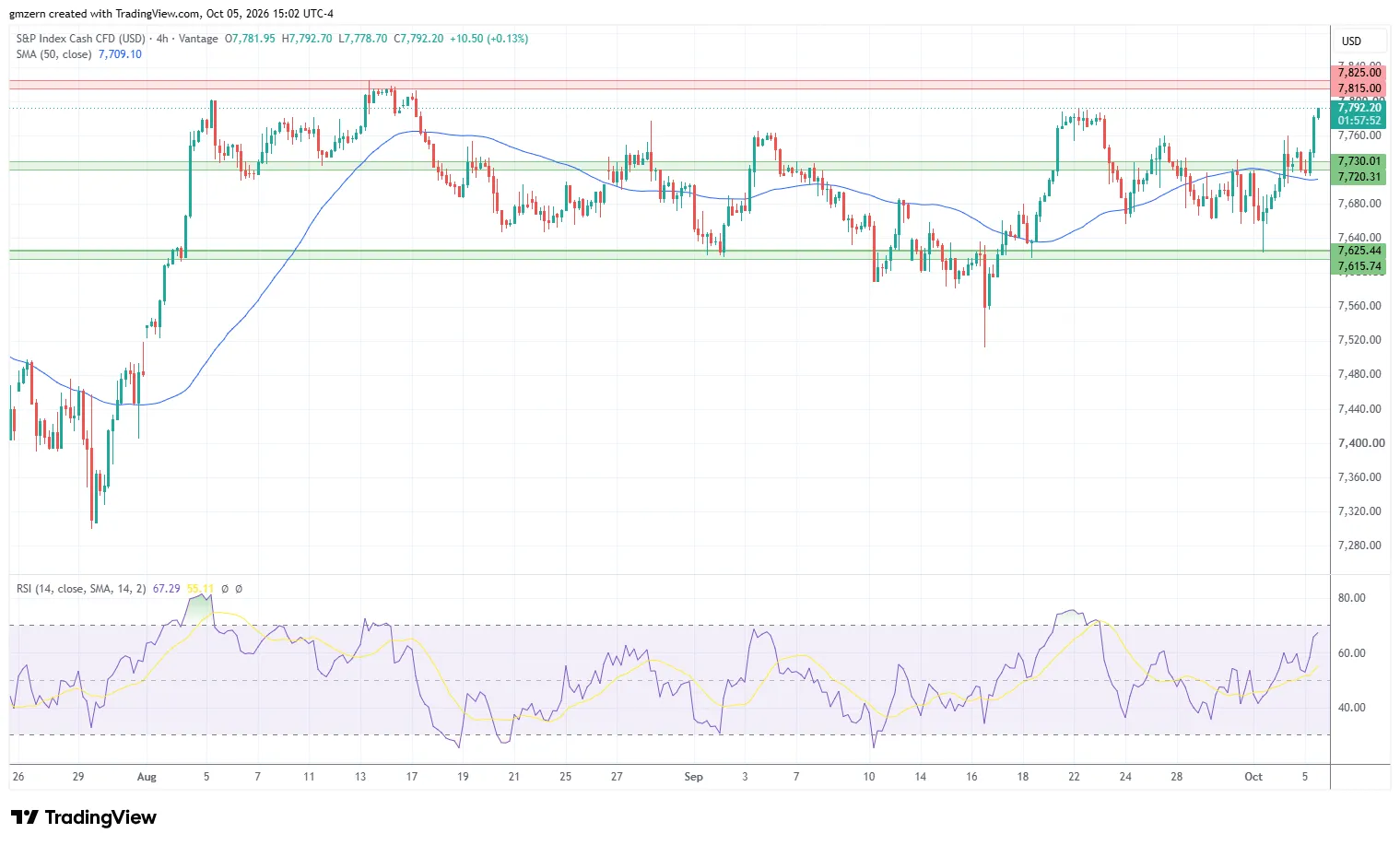This screenshot has width=1400, height=845.
Task: Click the TradingView logo at bottom left
Action: tap(84, 817)
